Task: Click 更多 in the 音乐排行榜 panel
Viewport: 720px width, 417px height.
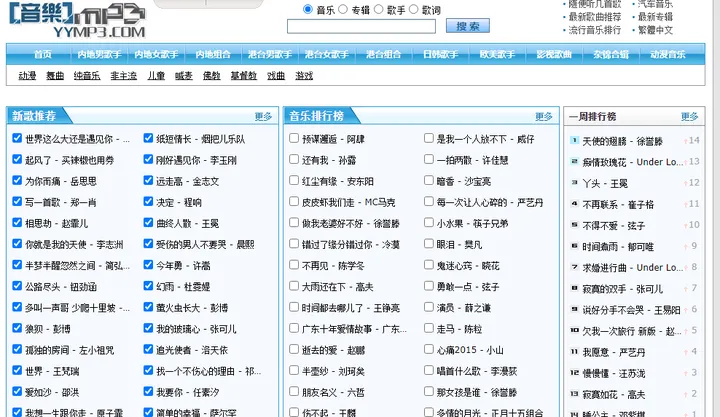Action: pyautogui.click(x=544, y=117)
